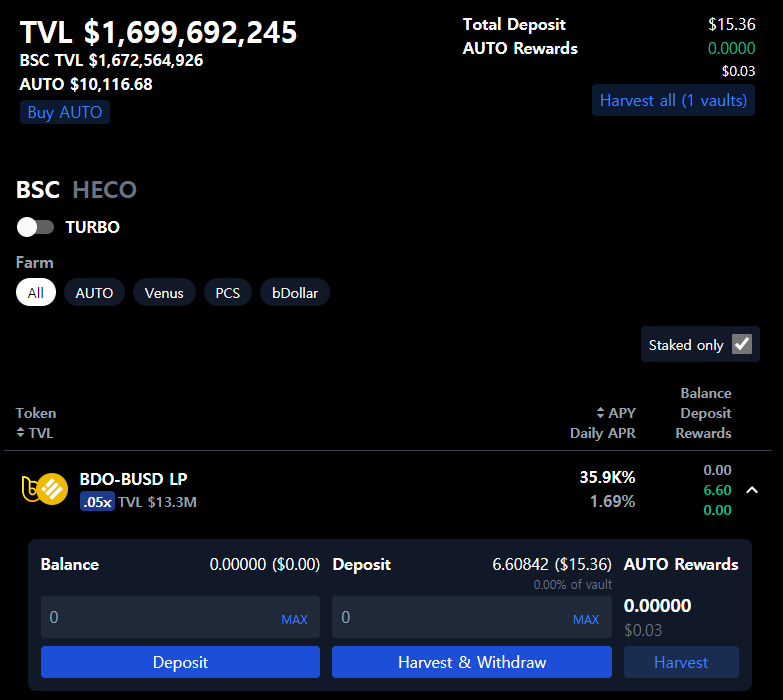783x700 pixels.
Task: Click the Harvest & Withdraw button
Action: pyautogui.click(x=472, y=662)
